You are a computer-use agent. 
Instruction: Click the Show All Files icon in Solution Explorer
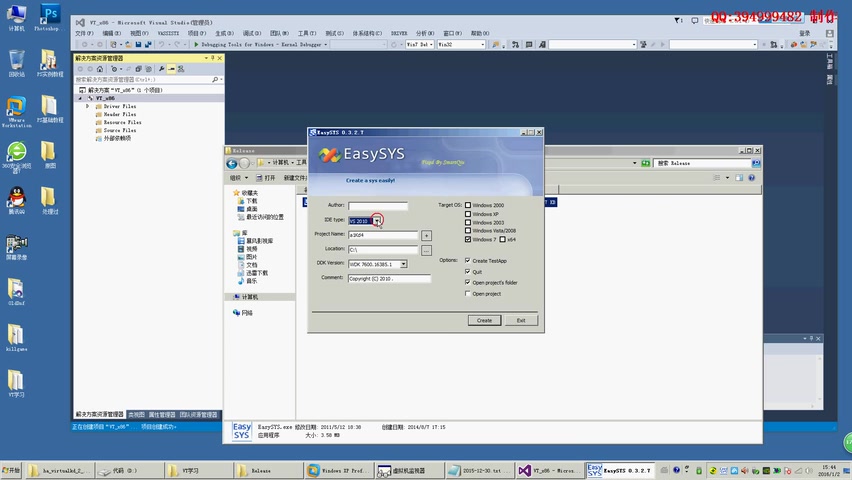coord(148,69)
